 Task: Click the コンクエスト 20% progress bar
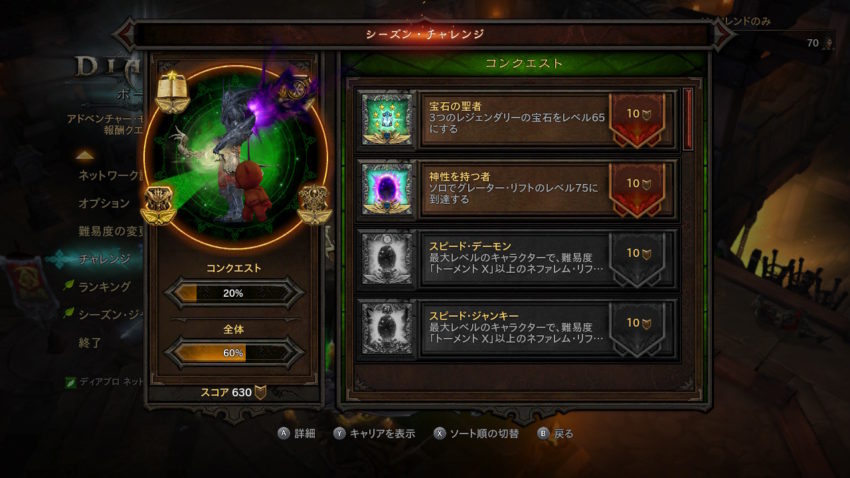(234, 293)
